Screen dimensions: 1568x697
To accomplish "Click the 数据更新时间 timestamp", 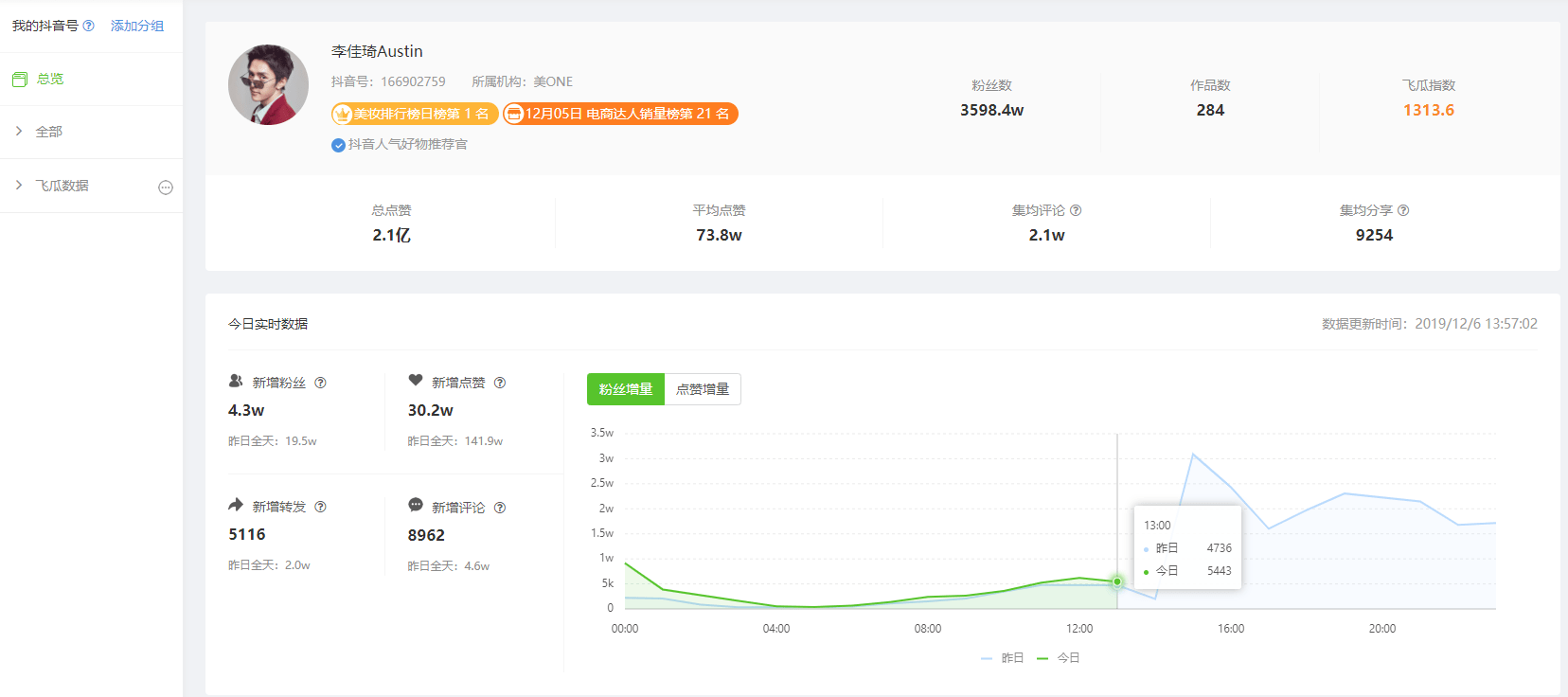I will 1430,324.
